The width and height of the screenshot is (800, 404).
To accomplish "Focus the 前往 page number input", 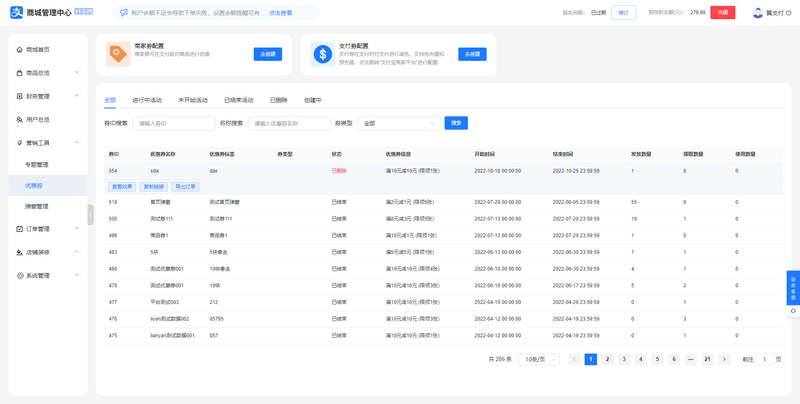I will pos(764,359).
